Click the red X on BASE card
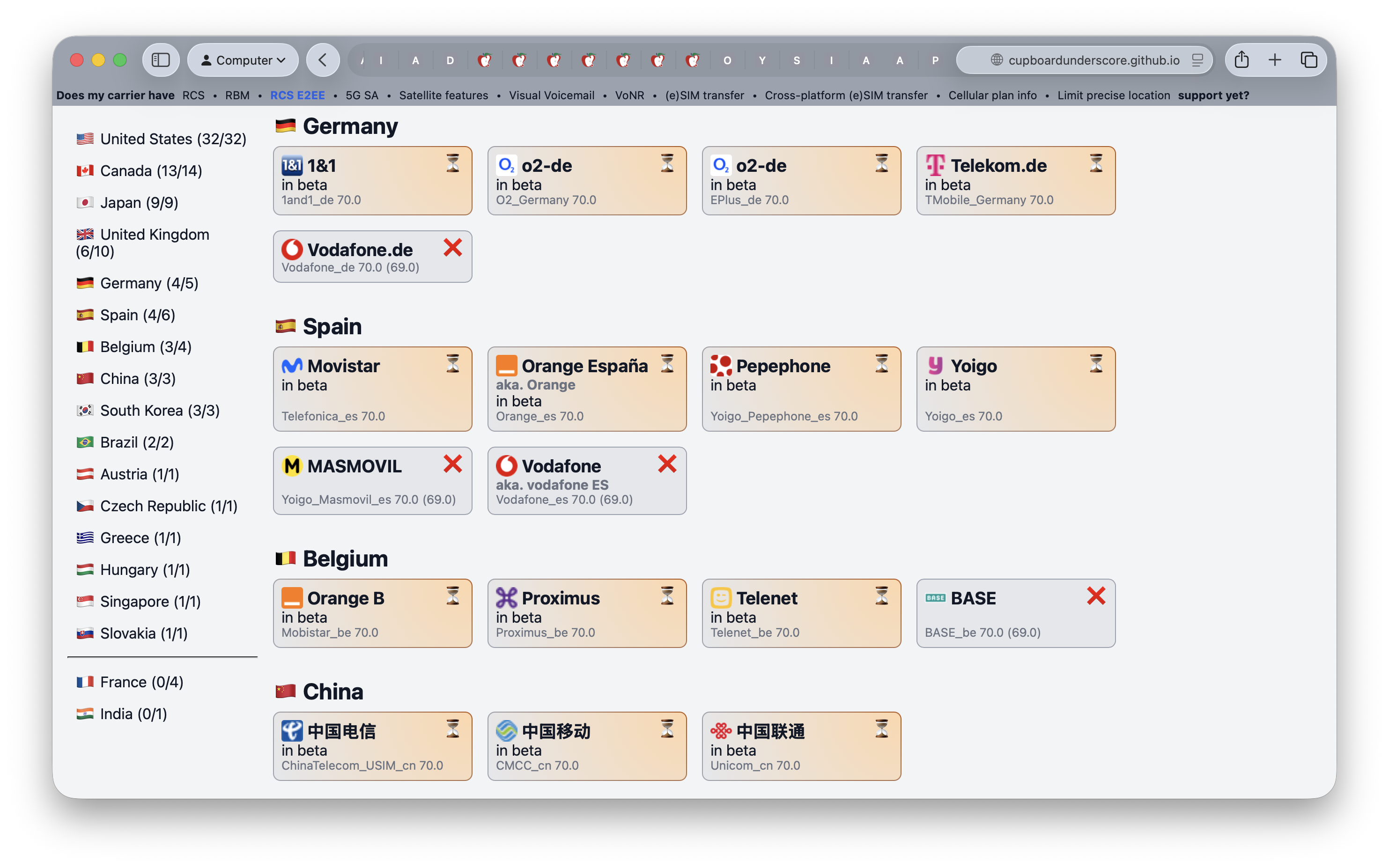The height and width of the screenshot is (868, 1389). (x=1096, y=596)
